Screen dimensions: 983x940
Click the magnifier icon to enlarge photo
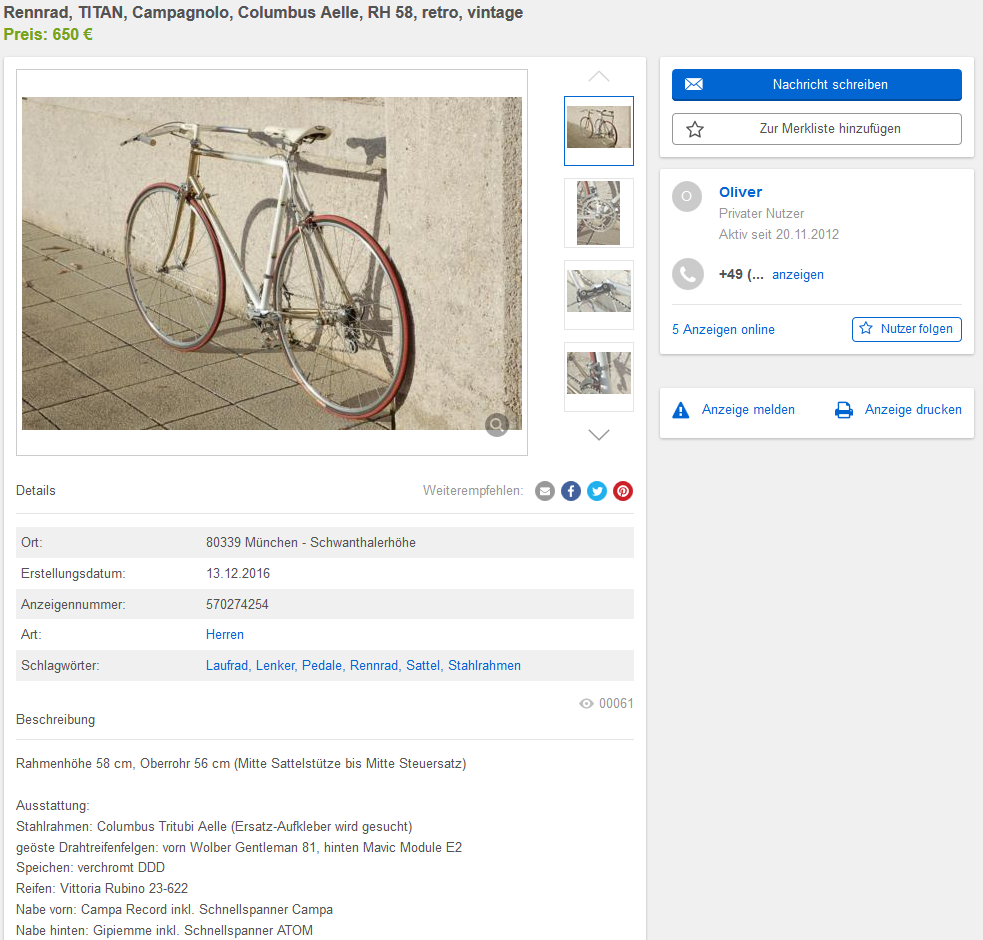click(x=497, y=425)
